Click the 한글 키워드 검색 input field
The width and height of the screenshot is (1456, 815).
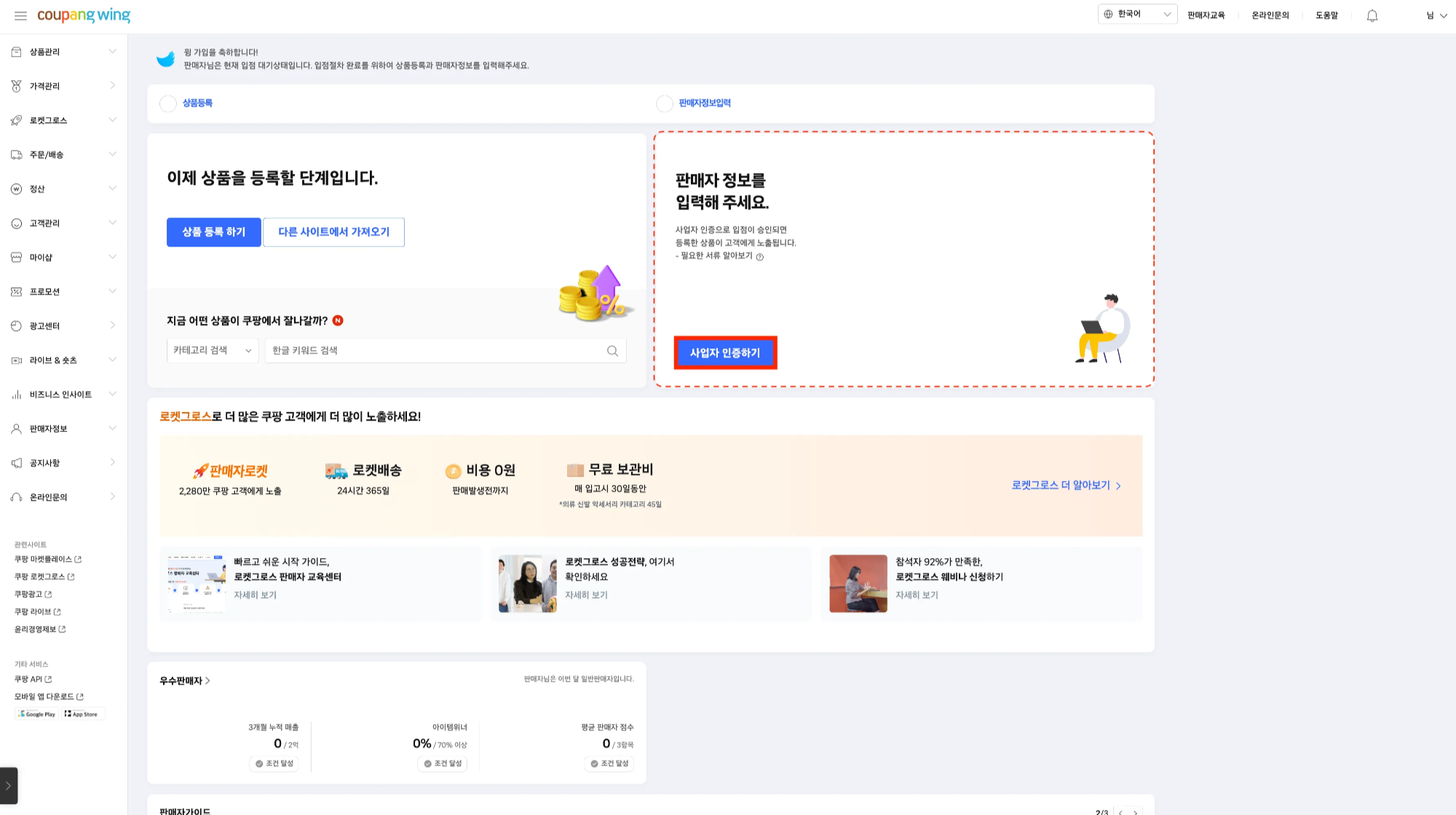click(437, 350)
